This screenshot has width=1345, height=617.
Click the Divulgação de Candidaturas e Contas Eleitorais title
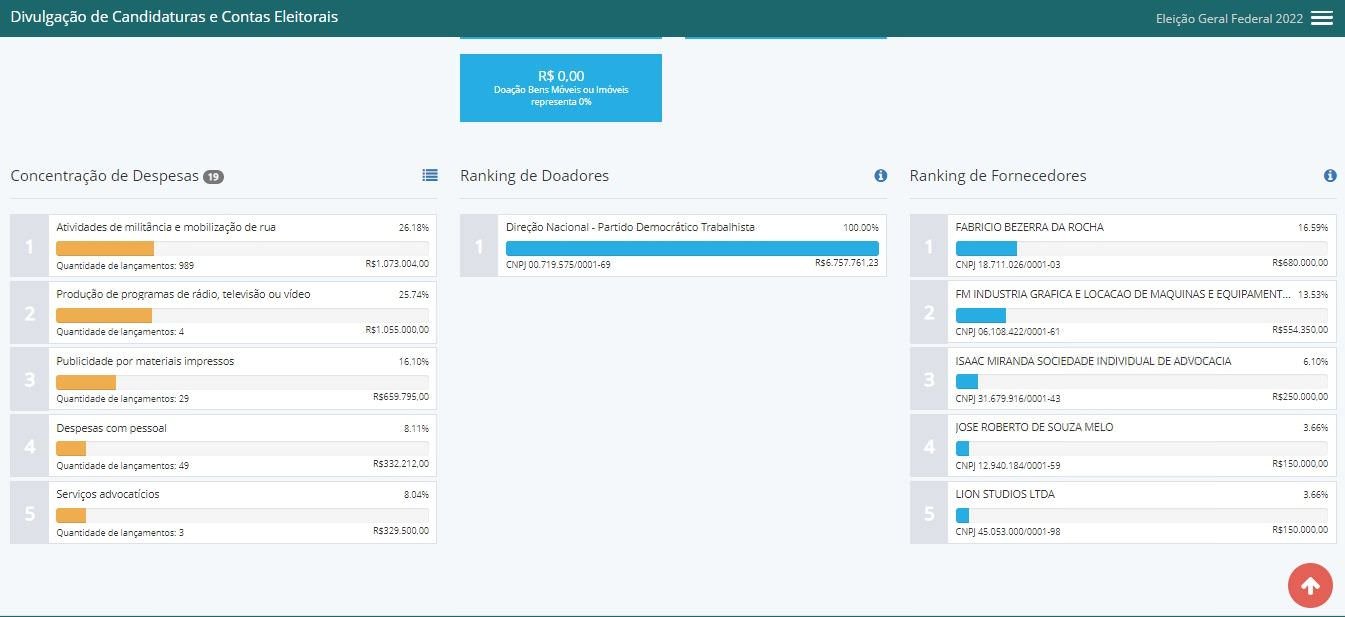[x=174, y=17]
